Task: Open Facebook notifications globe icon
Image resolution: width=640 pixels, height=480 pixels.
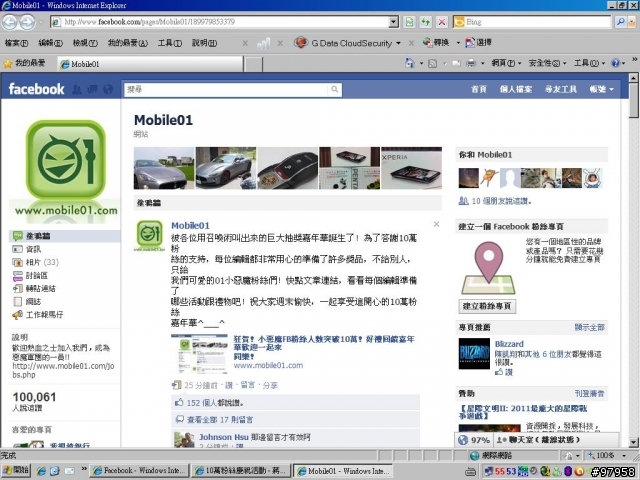Action: [108, 89]
